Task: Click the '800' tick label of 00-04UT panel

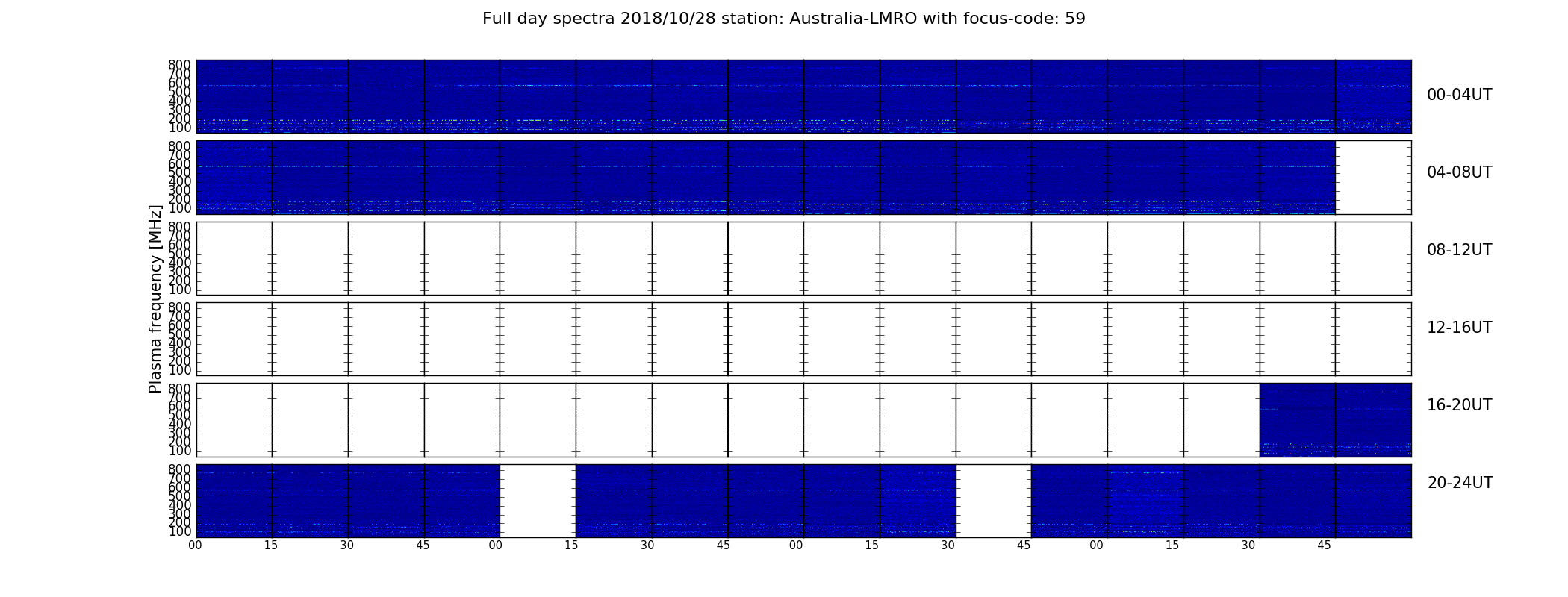Action: pyautogui.click(x=180, y=65)
